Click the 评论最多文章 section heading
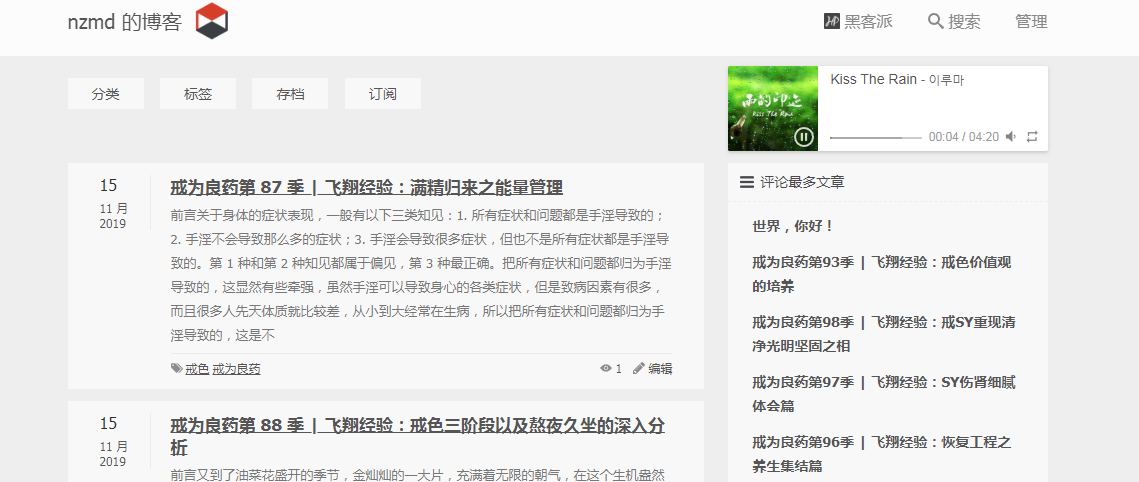Image resolution: width=1139 pixels, height=482 pixels. click(802, 182)
